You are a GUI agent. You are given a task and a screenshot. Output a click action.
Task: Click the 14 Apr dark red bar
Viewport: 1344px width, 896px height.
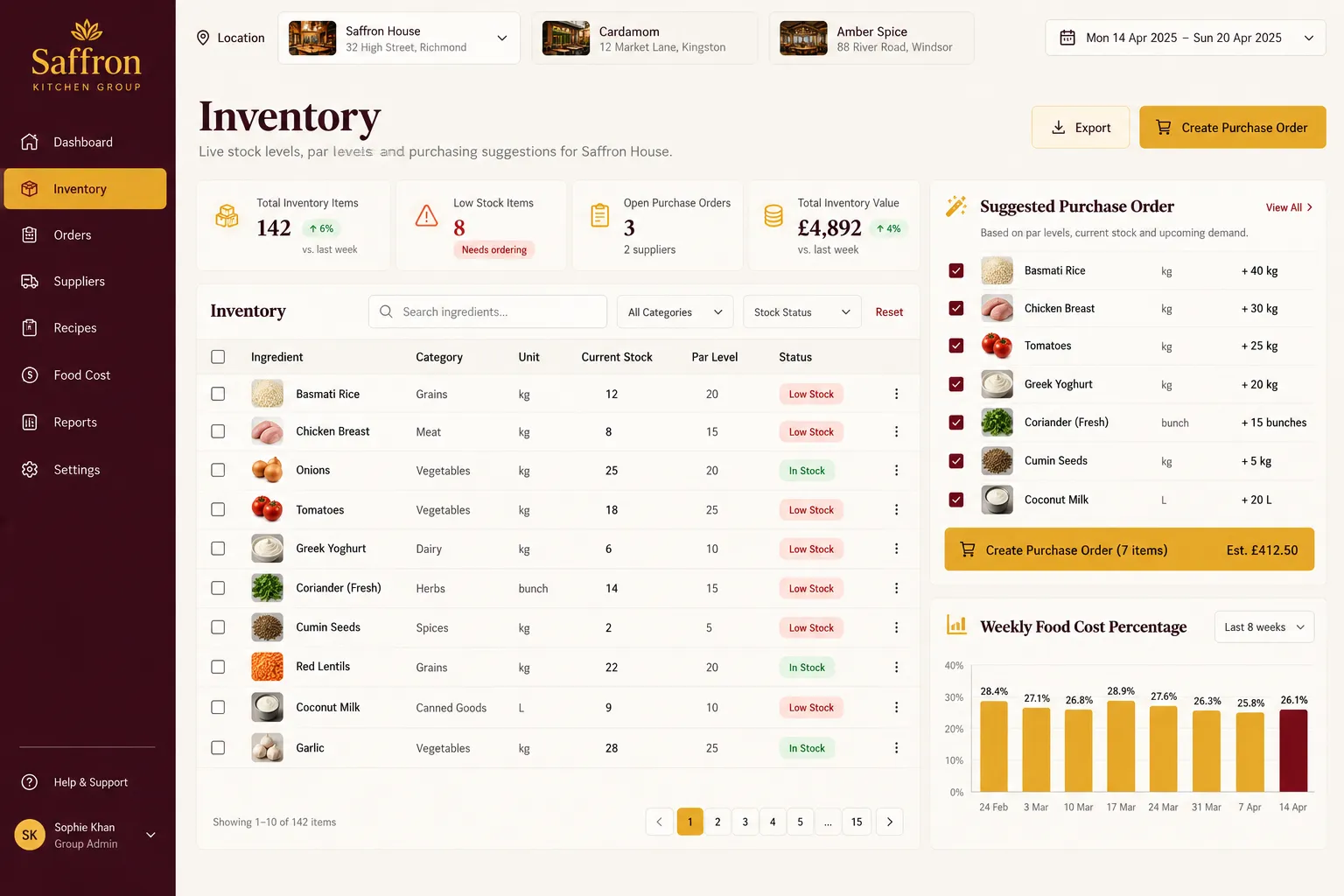point(1293,750)
